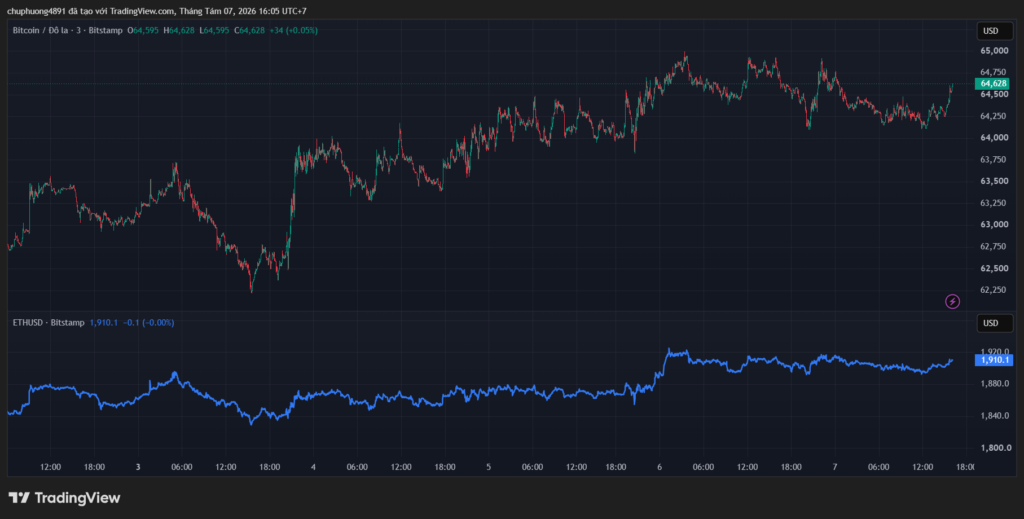This screenshot has height=519, width=1024.
Task: Click the 63,750 price axis label
Action: click(x=993, y=160)
